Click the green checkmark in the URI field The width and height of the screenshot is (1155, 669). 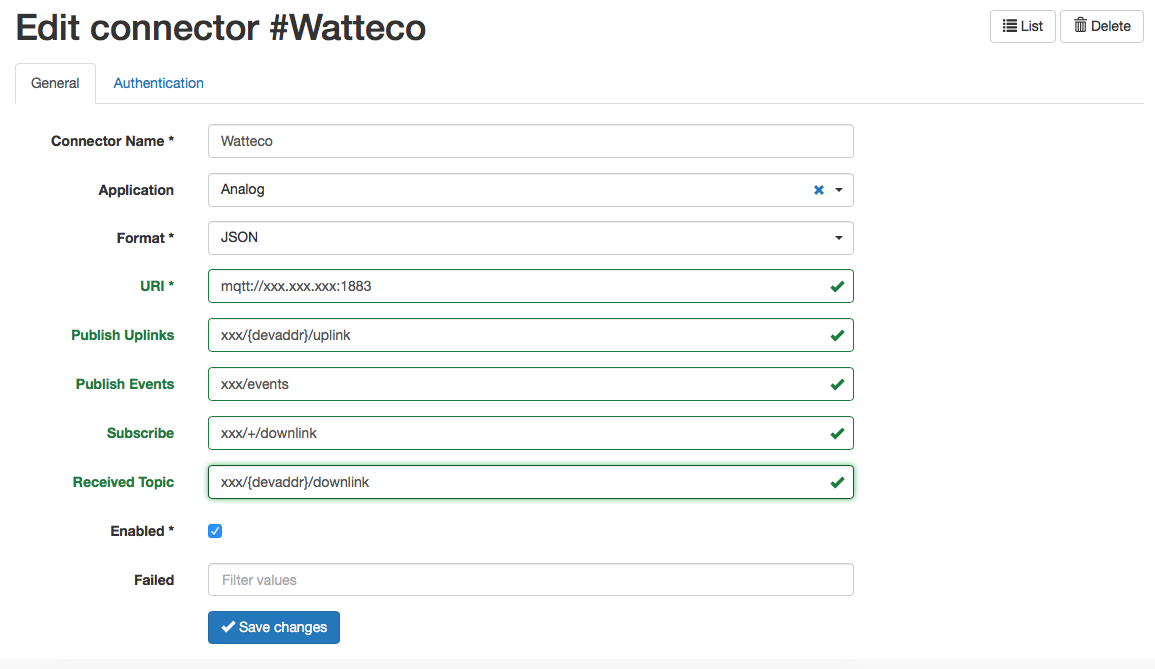(x=837, y=286)
